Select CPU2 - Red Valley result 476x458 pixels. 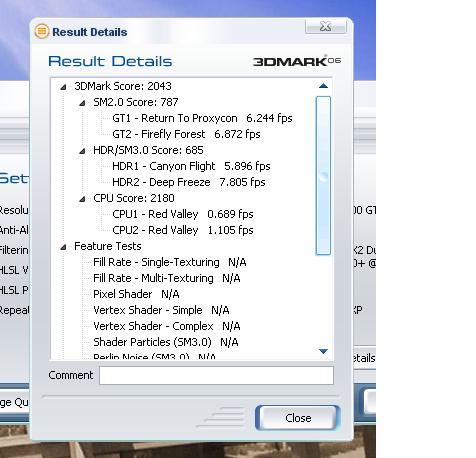(183, 230)
